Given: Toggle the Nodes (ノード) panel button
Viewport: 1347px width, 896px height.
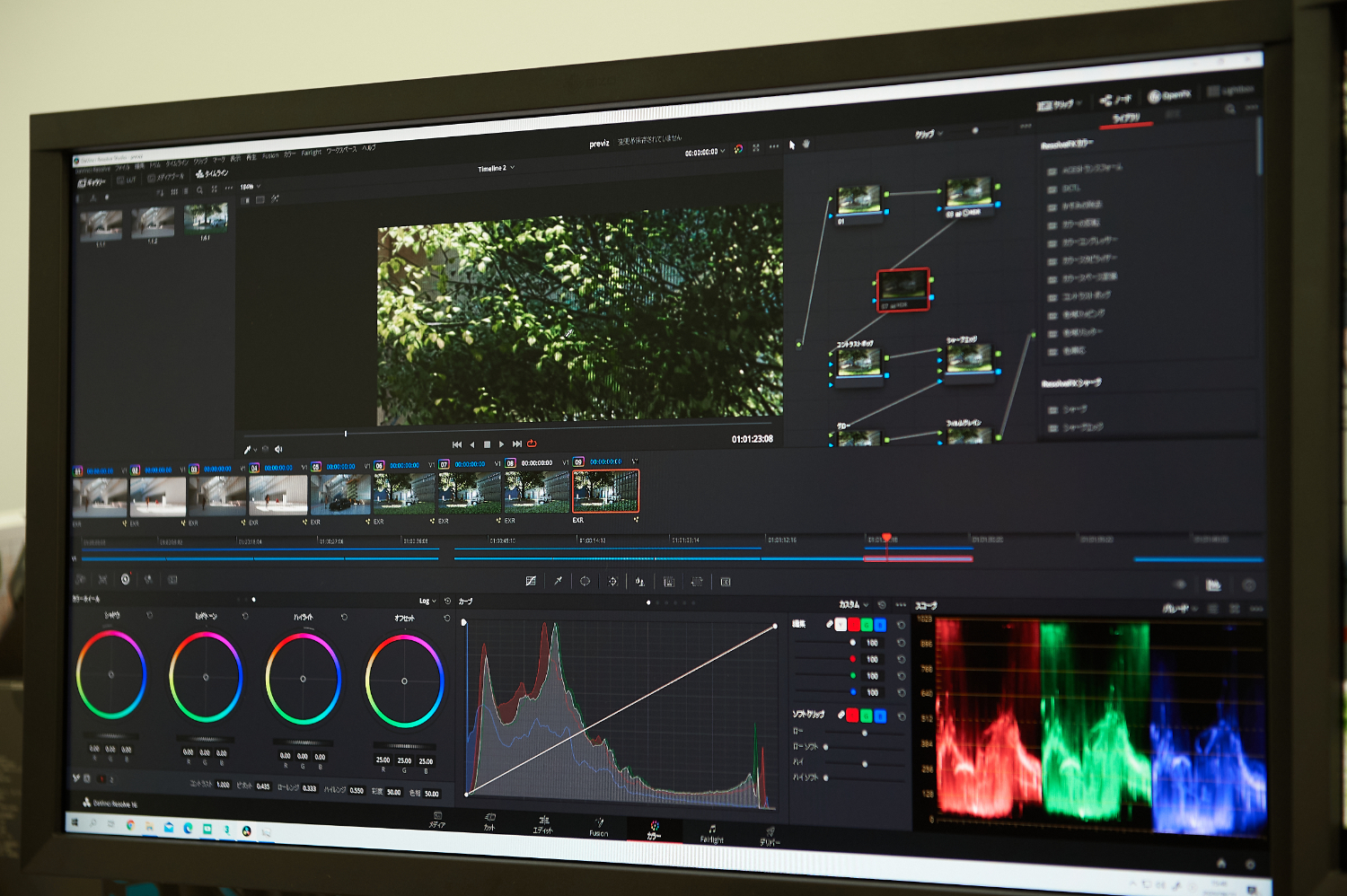Looking at the screenshot, I should [1116, 100].
